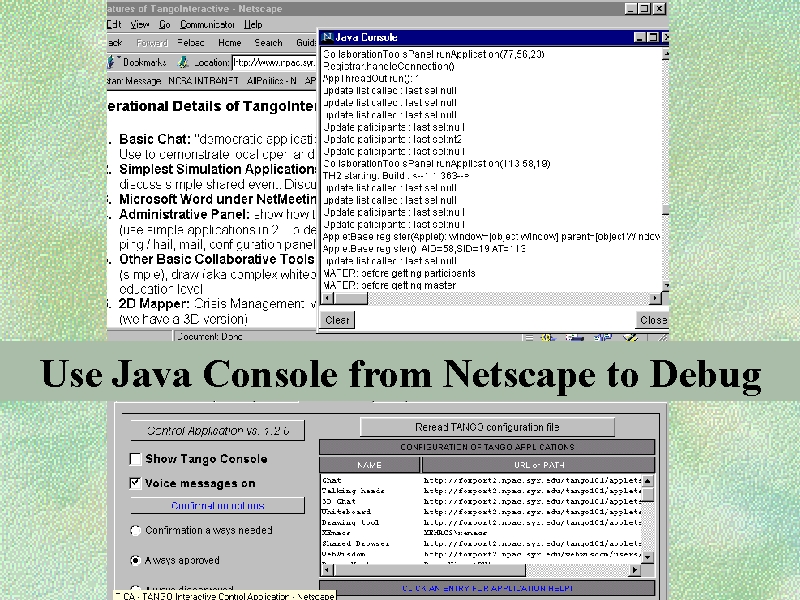Click the Basic Chat heading on the page
The image size is (800, 600).
155,139
